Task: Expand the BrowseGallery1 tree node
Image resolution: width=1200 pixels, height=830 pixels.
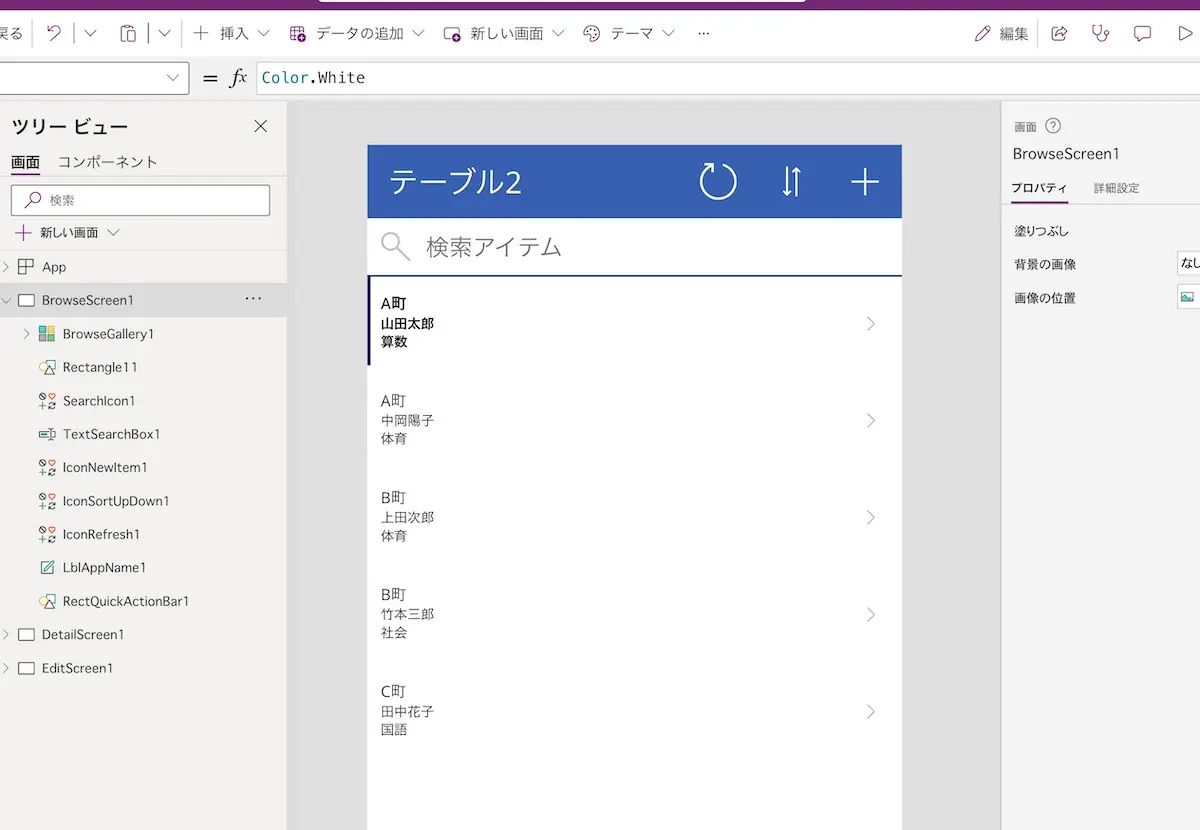Action: tap(26, 334)
